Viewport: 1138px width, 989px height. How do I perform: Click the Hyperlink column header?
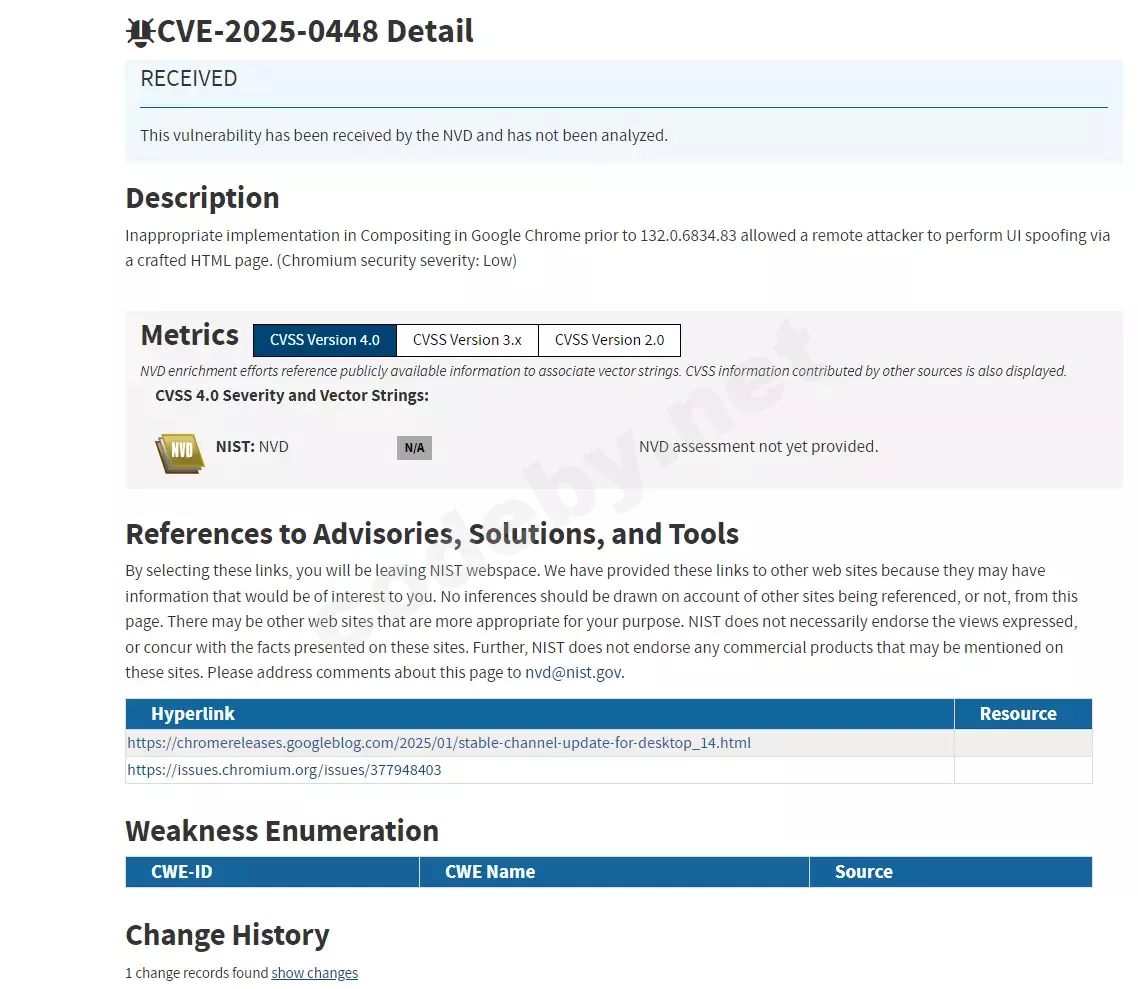coord(539,714)
